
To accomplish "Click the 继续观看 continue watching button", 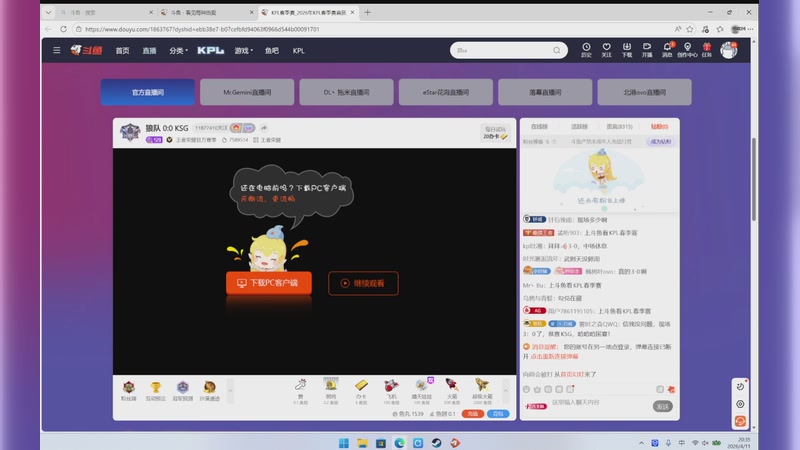I will (363, 283).
